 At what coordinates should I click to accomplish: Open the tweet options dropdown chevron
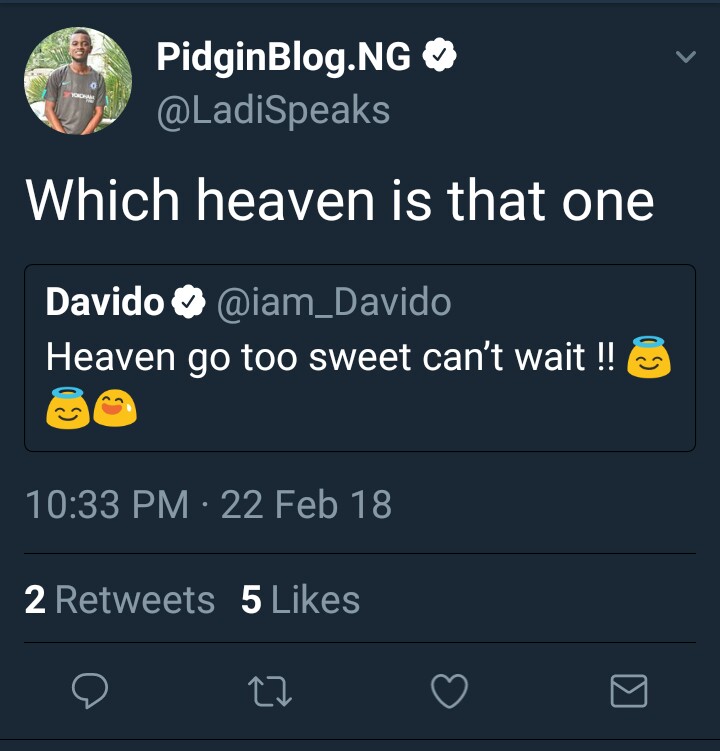click(x=685, y=58)
